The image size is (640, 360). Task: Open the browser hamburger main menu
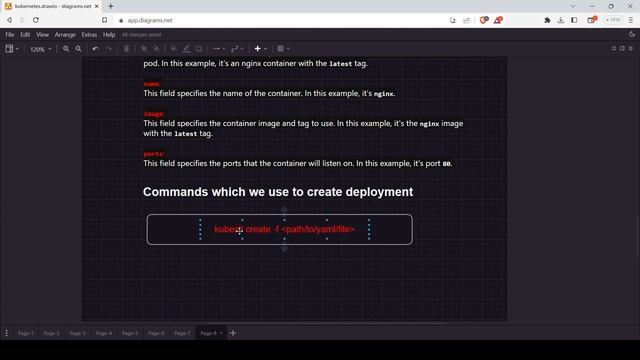point(631,20)
